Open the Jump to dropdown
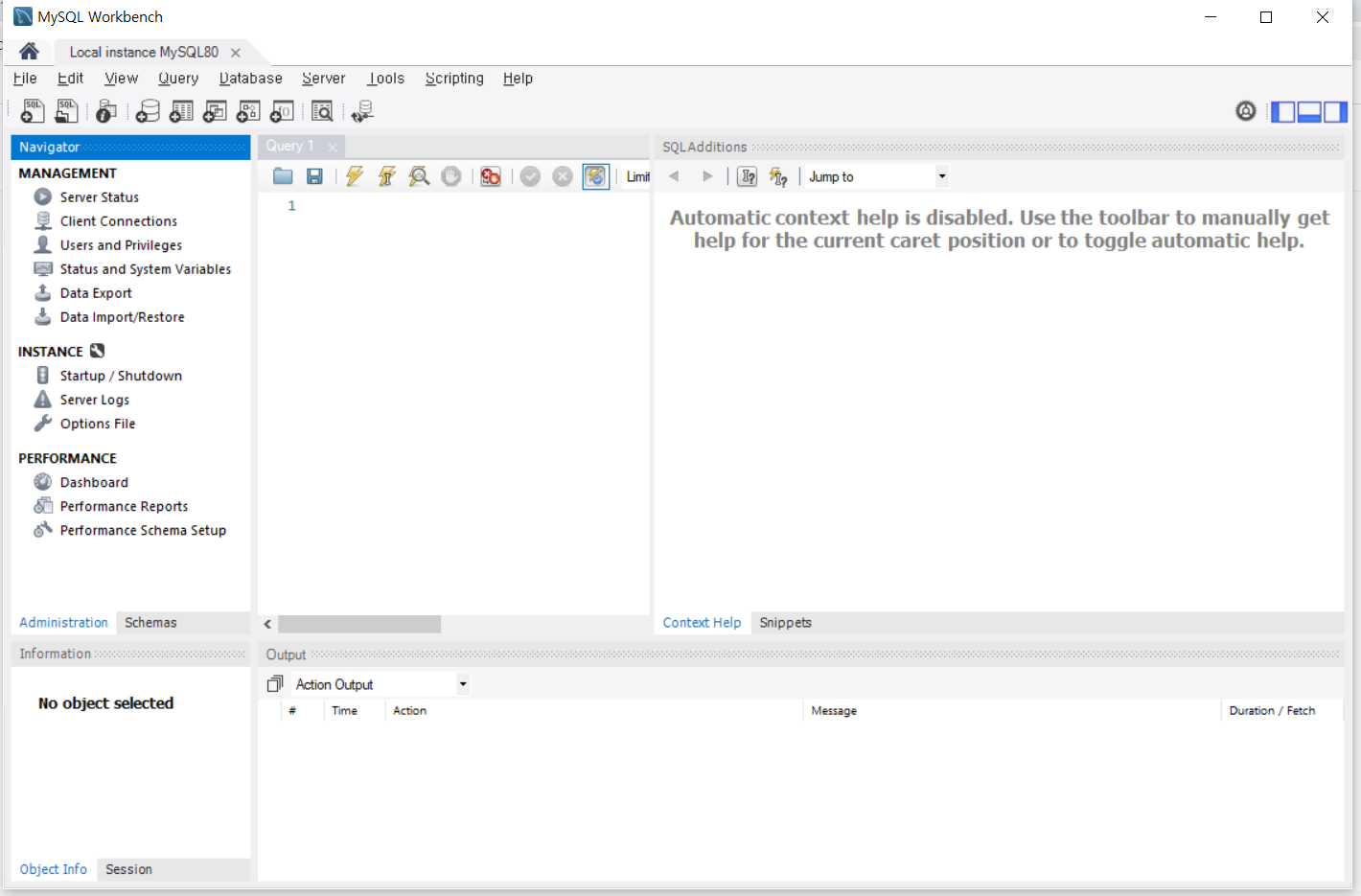The width and height of the screenshot is (1361, 896). pyautogui.click(x=942, y=176)
